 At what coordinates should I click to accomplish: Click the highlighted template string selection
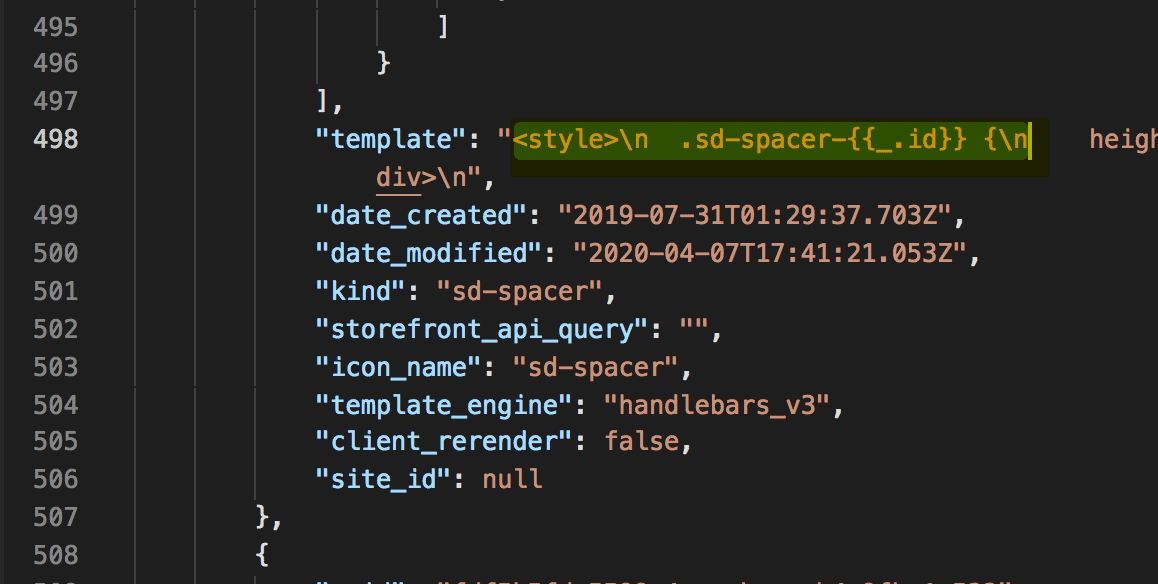point(770,139)
